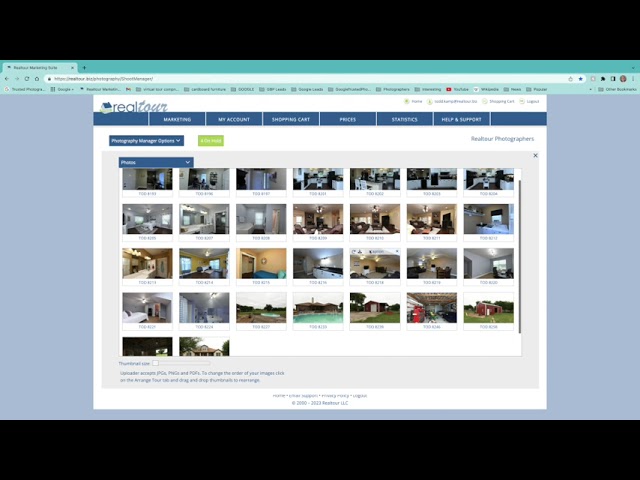Open the YouTube bookmark

click(457, 89)
